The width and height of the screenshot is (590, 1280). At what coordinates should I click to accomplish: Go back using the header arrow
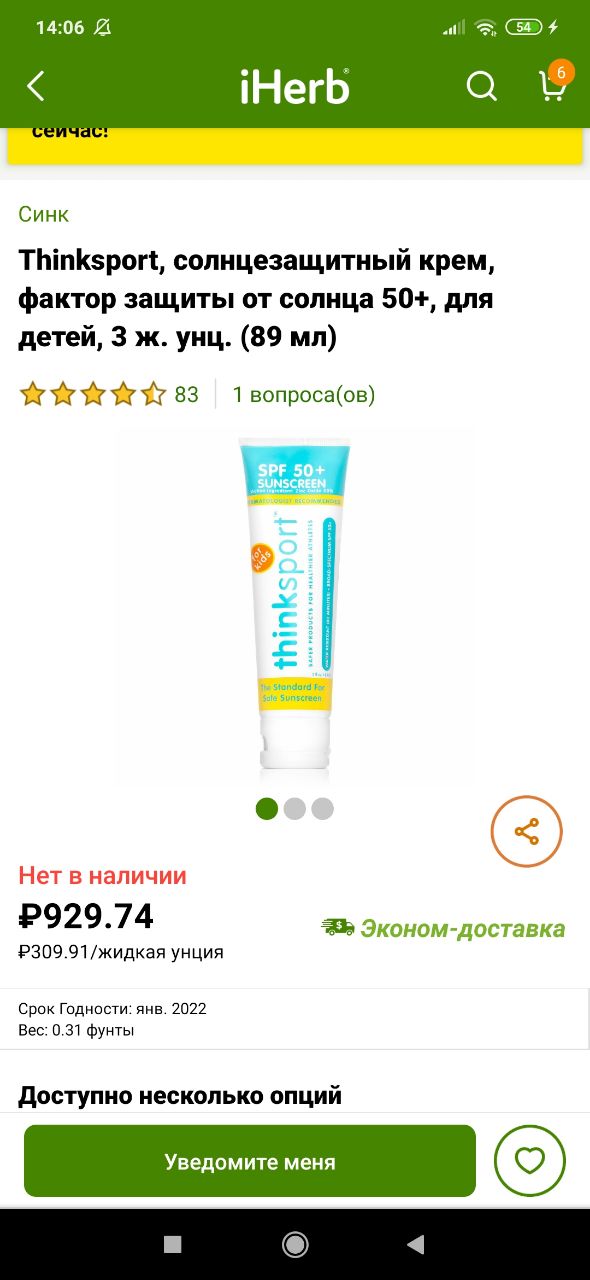point(36,86)
